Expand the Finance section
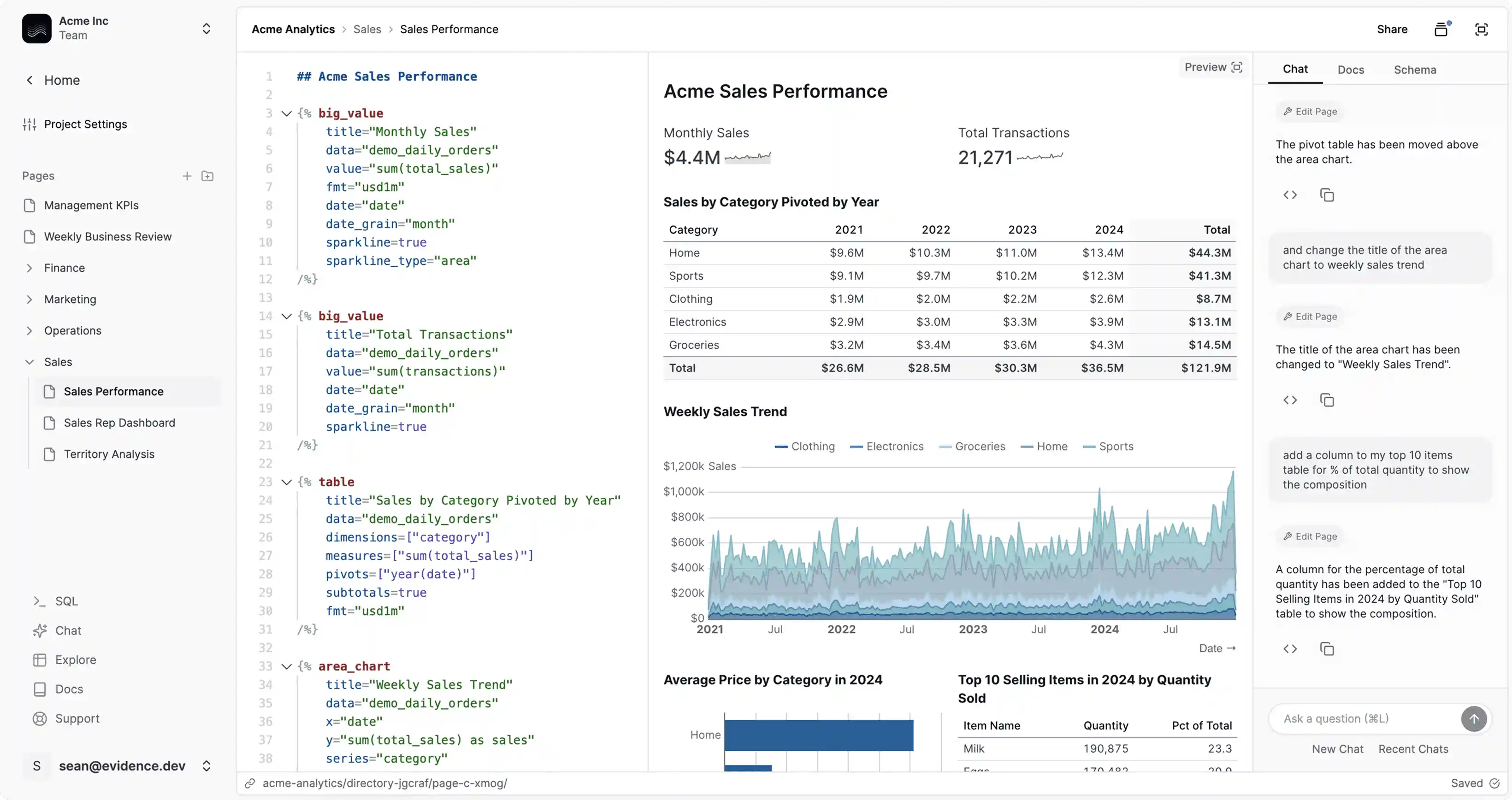Viewport: 1512px width, 800px height. 30,268
